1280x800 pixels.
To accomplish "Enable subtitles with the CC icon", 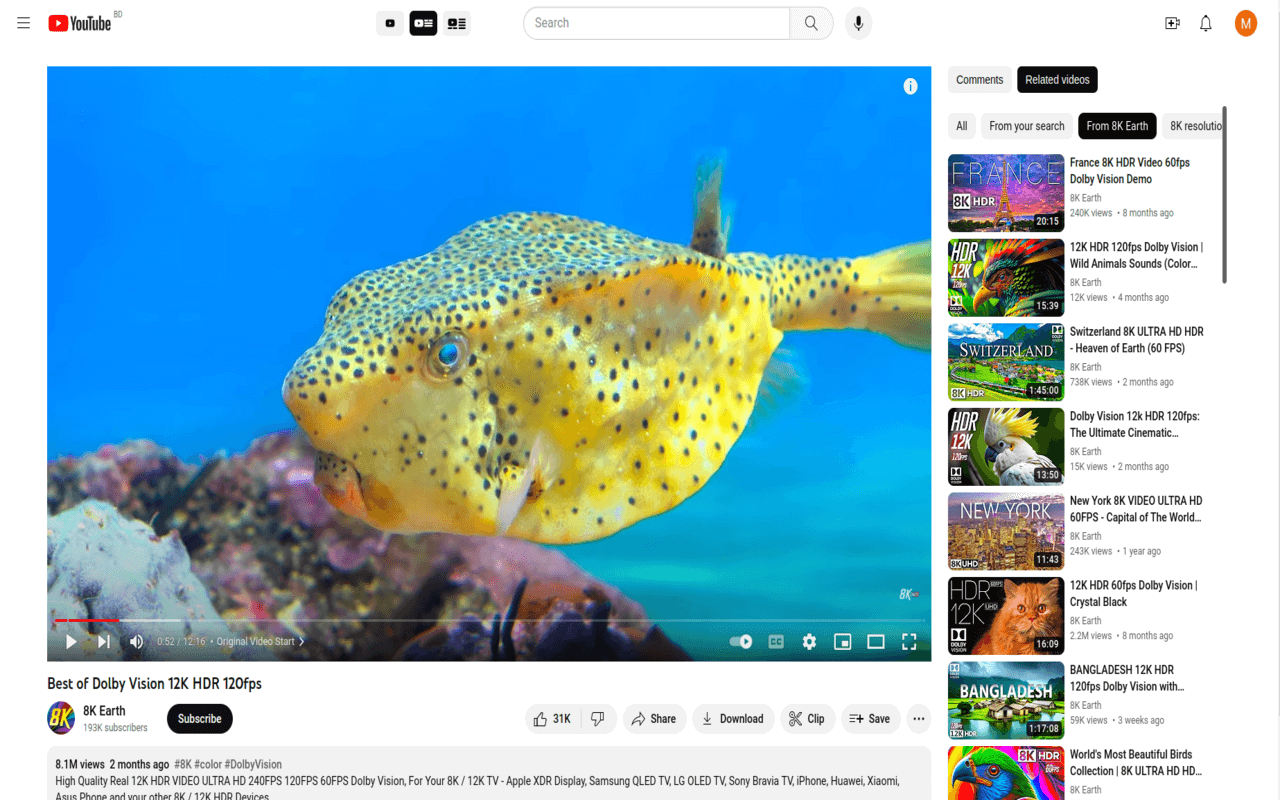I will tap(775, 641).
